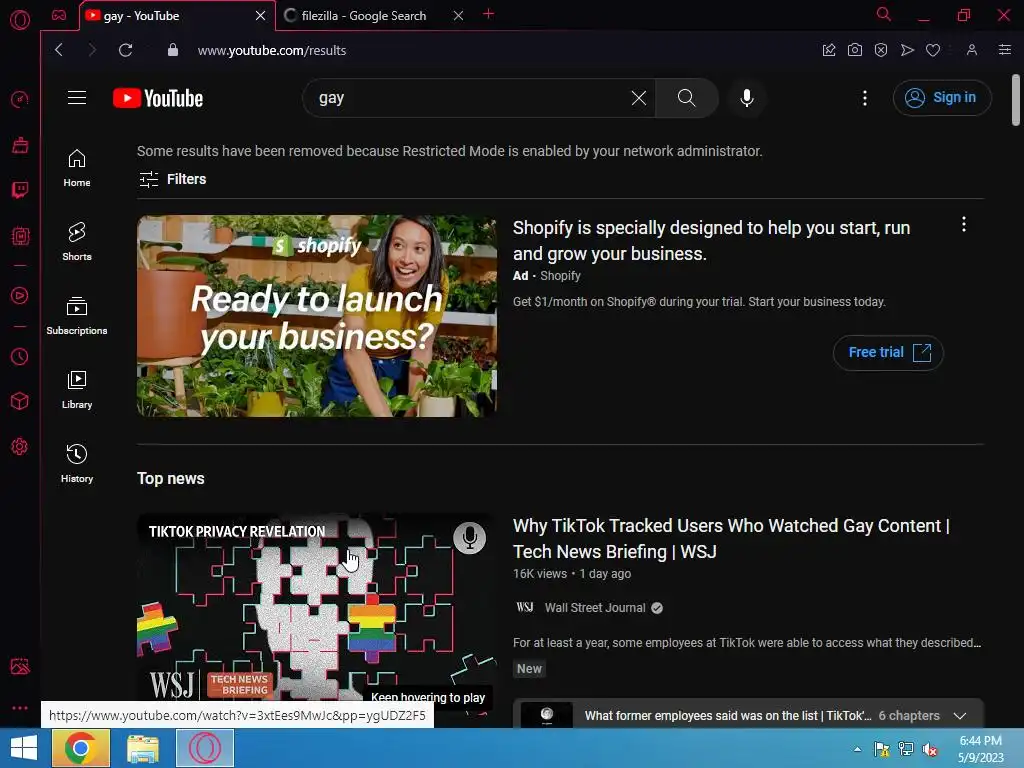
Task: Open the Extensions cube icon in sidebar
Action: [20, 401]
